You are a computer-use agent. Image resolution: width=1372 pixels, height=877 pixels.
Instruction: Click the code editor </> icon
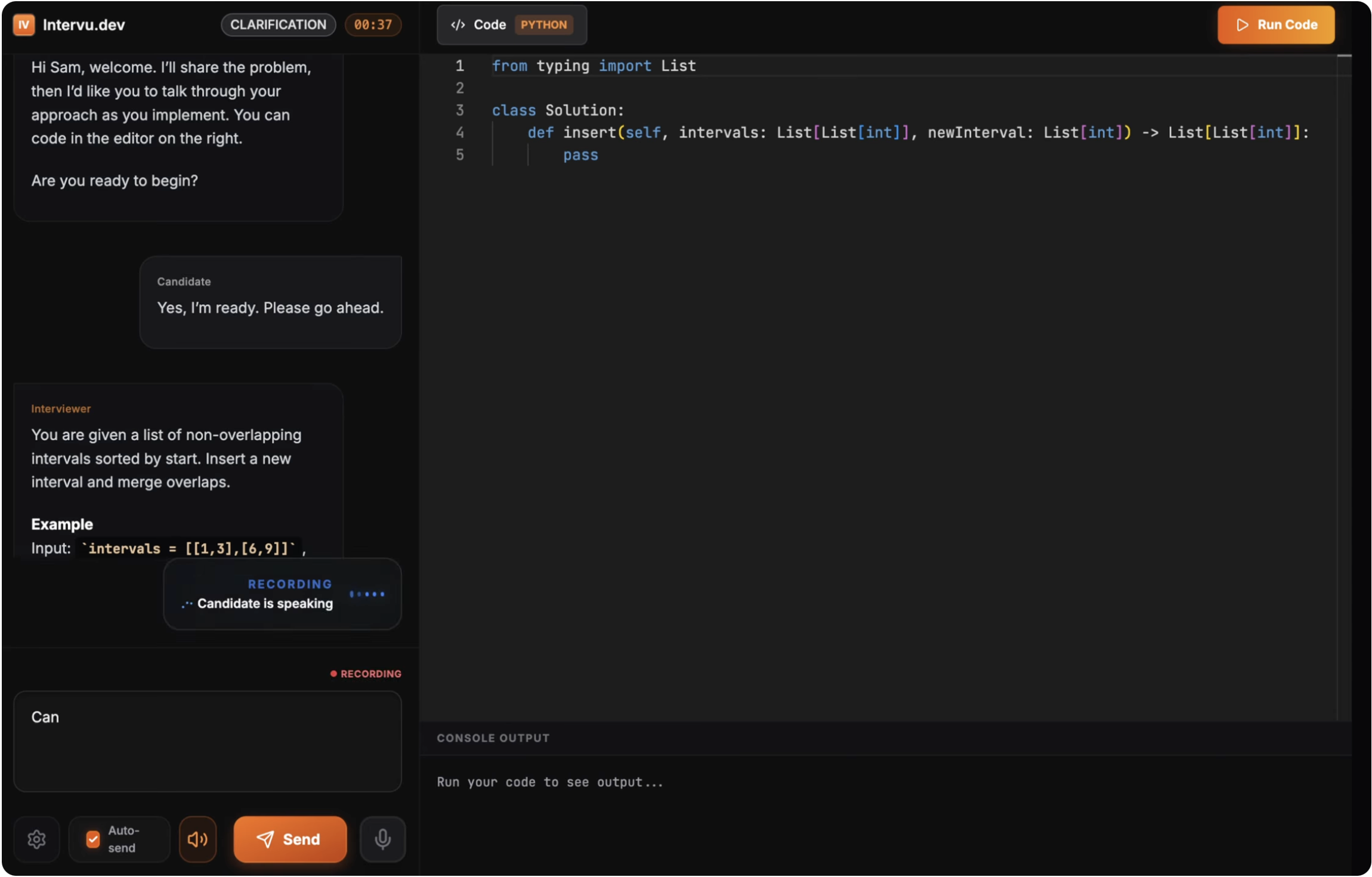click(457, 24)
